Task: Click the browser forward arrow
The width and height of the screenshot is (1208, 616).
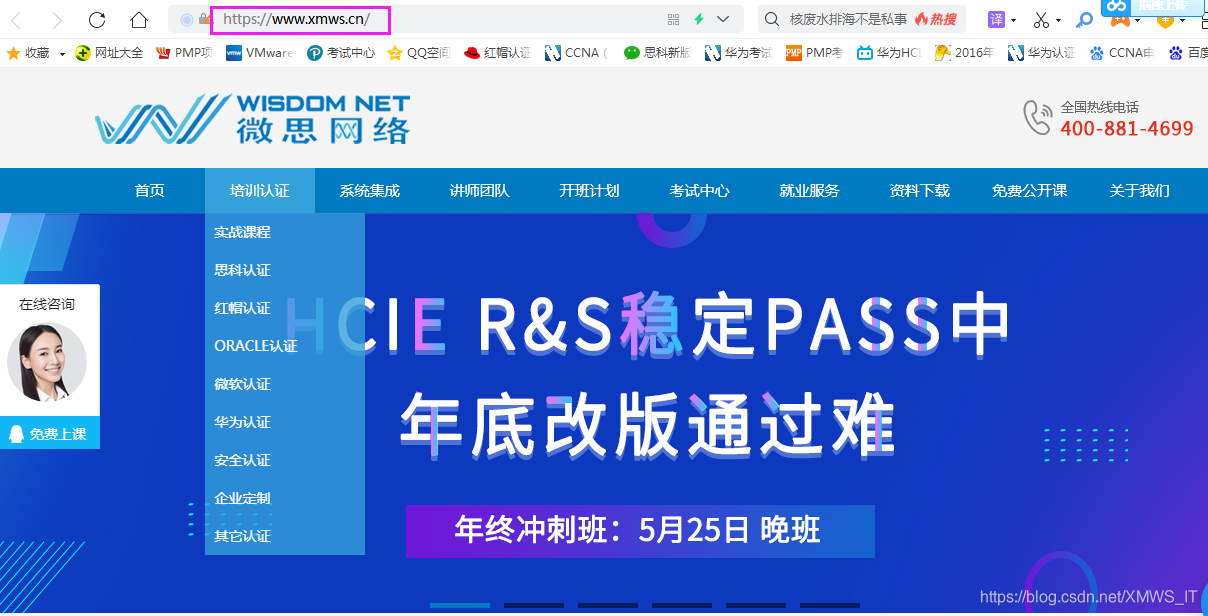Action: [x=57, y=20]
